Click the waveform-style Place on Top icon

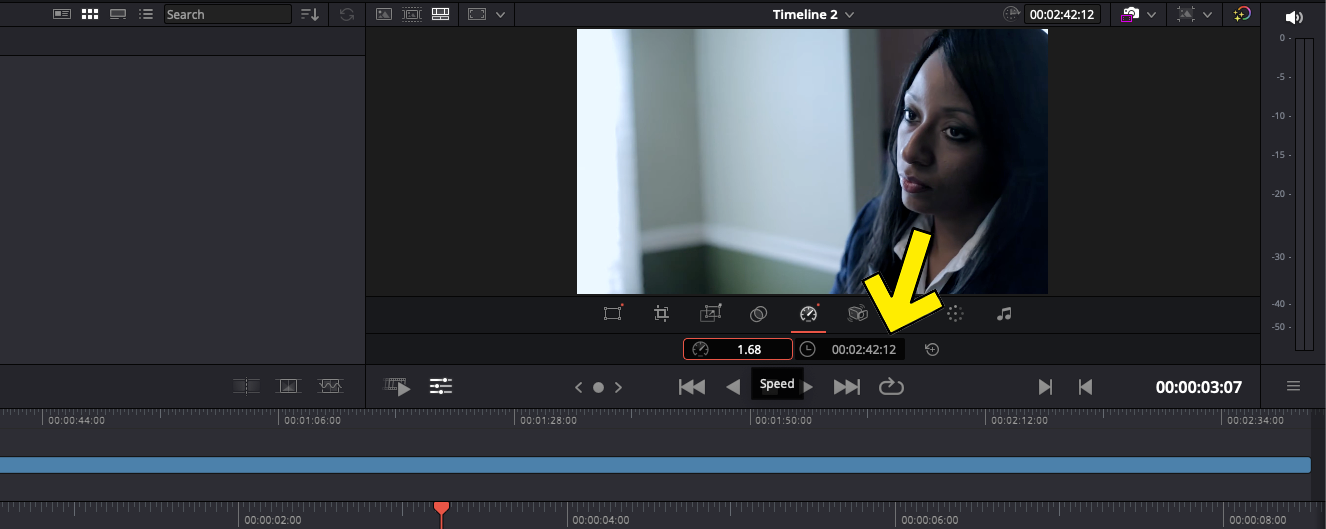tap(331, 386)
